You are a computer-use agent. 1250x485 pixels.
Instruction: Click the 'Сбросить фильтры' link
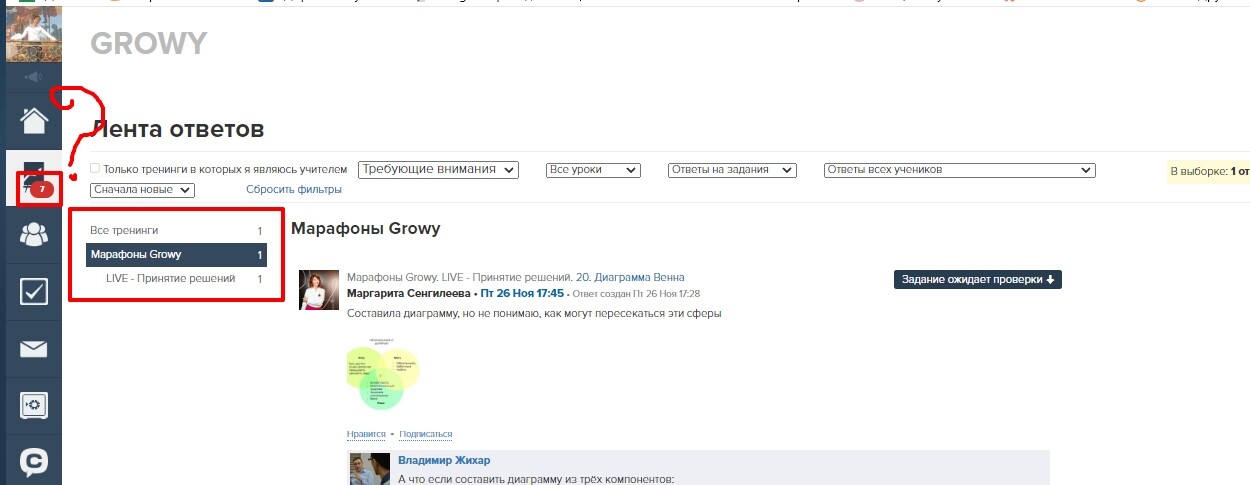click(x=294, y=190)
